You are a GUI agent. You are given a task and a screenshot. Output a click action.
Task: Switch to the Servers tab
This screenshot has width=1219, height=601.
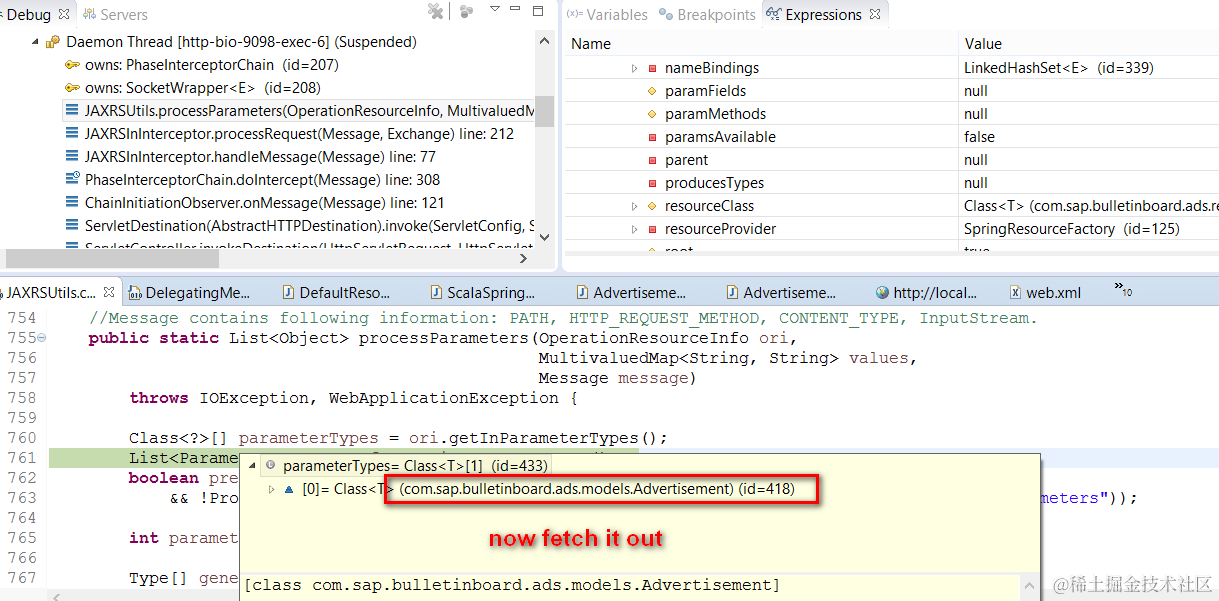[115, 15]
